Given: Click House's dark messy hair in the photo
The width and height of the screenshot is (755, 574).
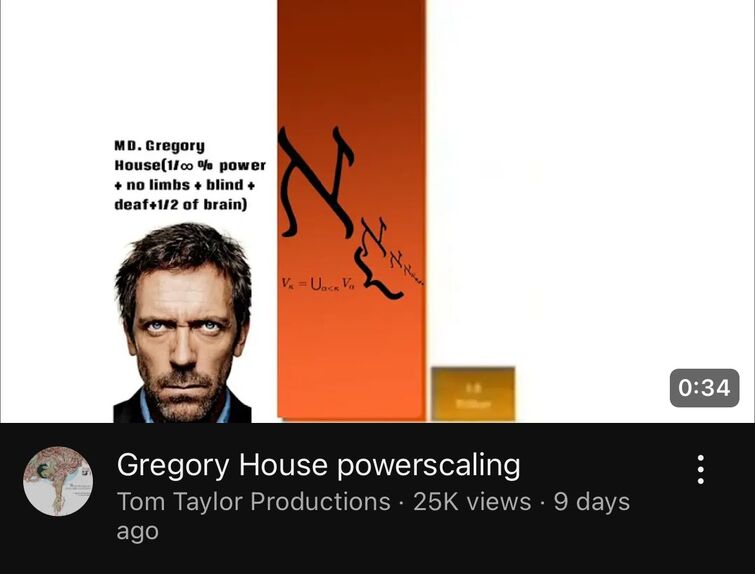Looking at the screenshot, I should 185,248.
